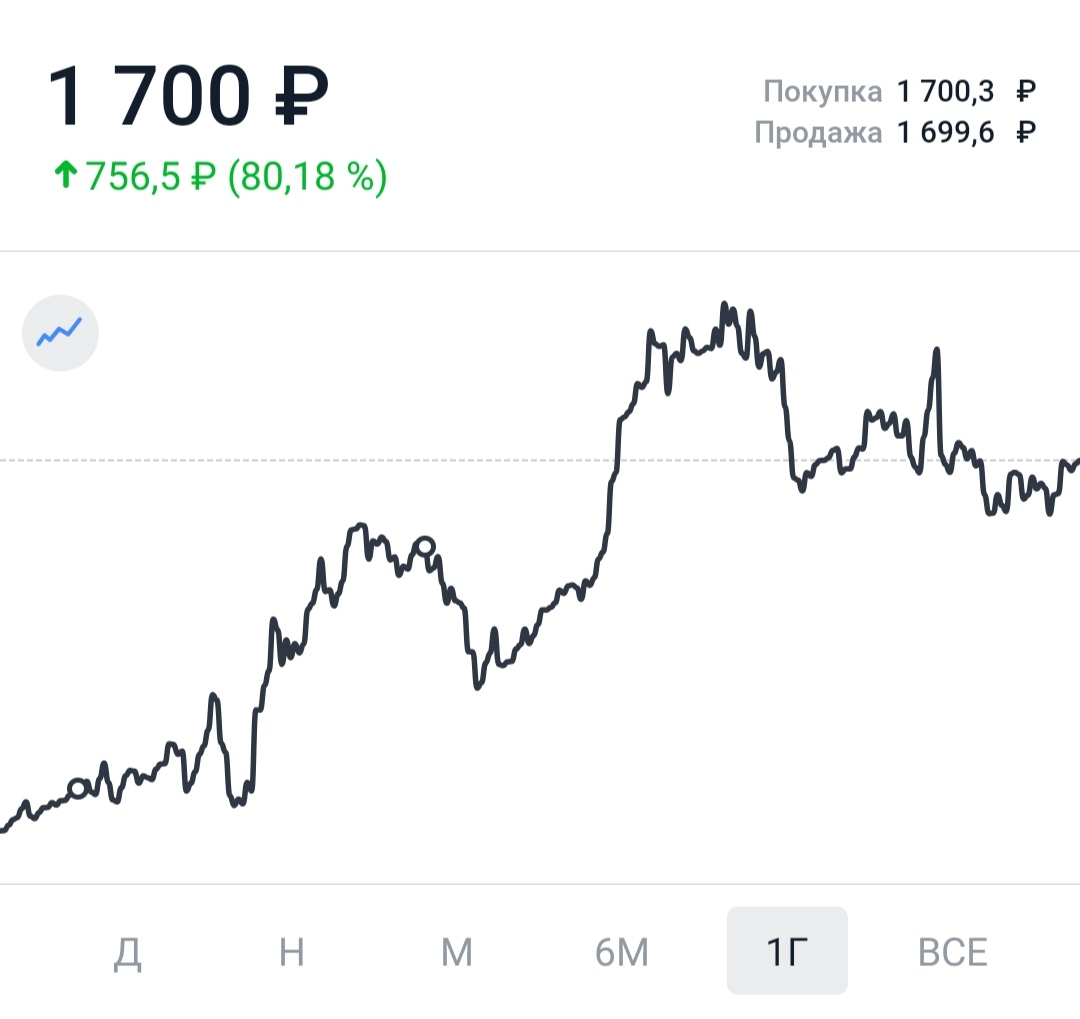Choose the 6М six-month period
1080x1019 pixels.
[620, 952]
